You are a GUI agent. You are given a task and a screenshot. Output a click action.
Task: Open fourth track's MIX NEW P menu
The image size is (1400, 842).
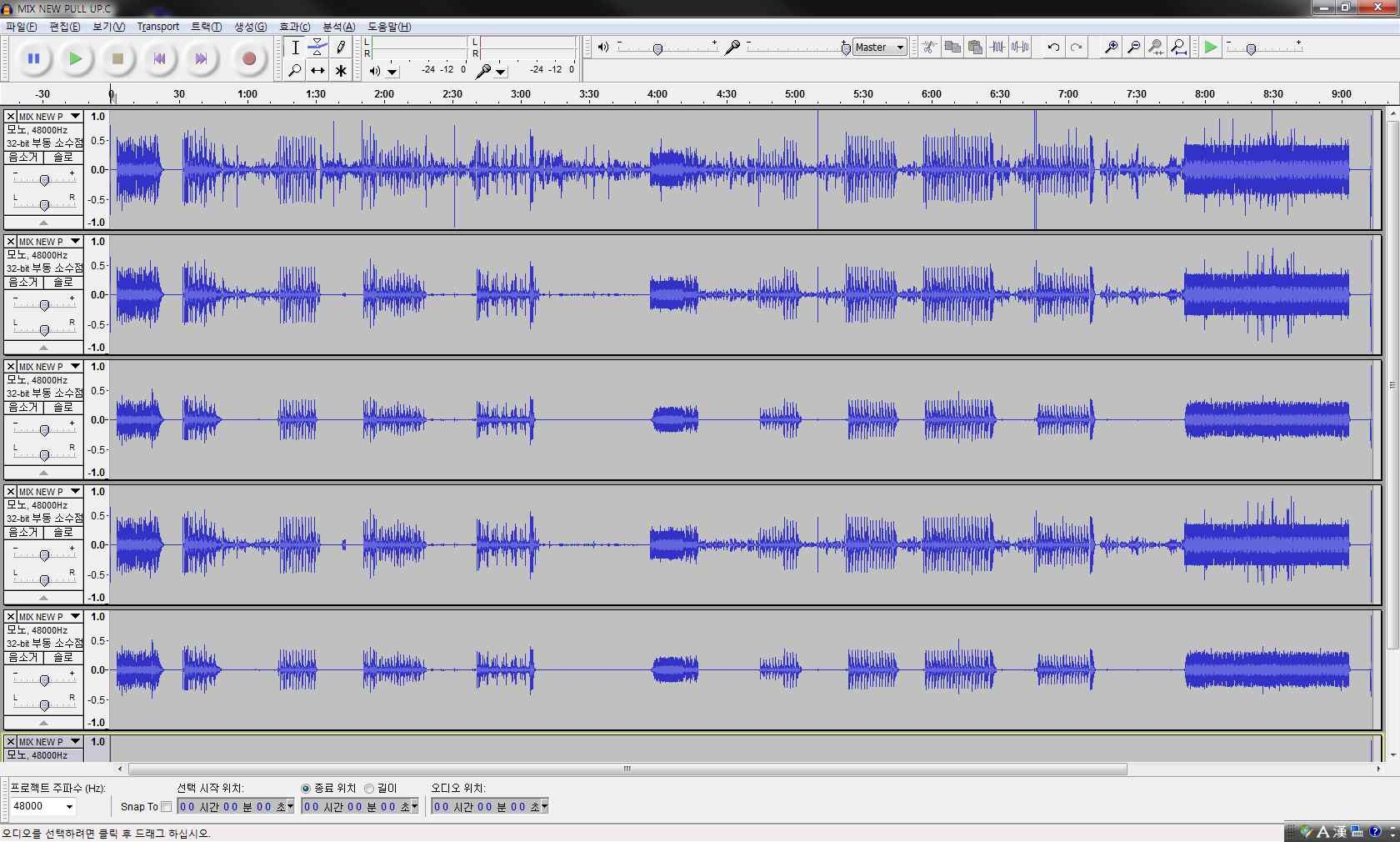click(x=50, y=492)
